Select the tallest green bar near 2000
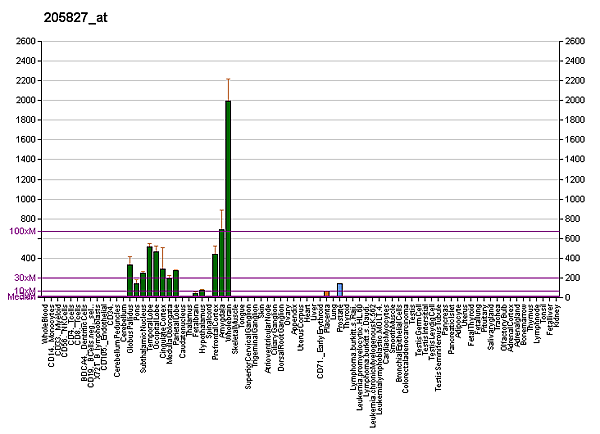Screen dimensions: 600x434 point(228,200)
